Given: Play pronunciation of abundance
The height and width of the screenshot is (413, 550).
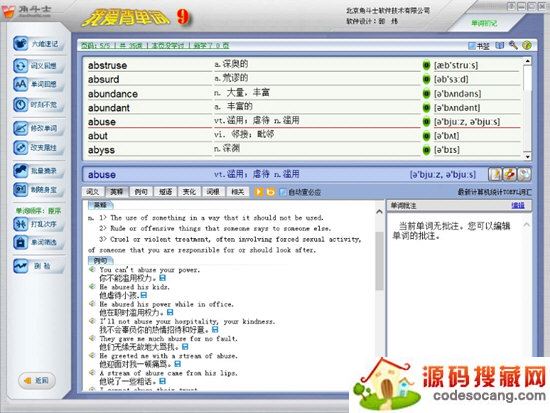Looking at the screenshot, I should click(426, 94).
